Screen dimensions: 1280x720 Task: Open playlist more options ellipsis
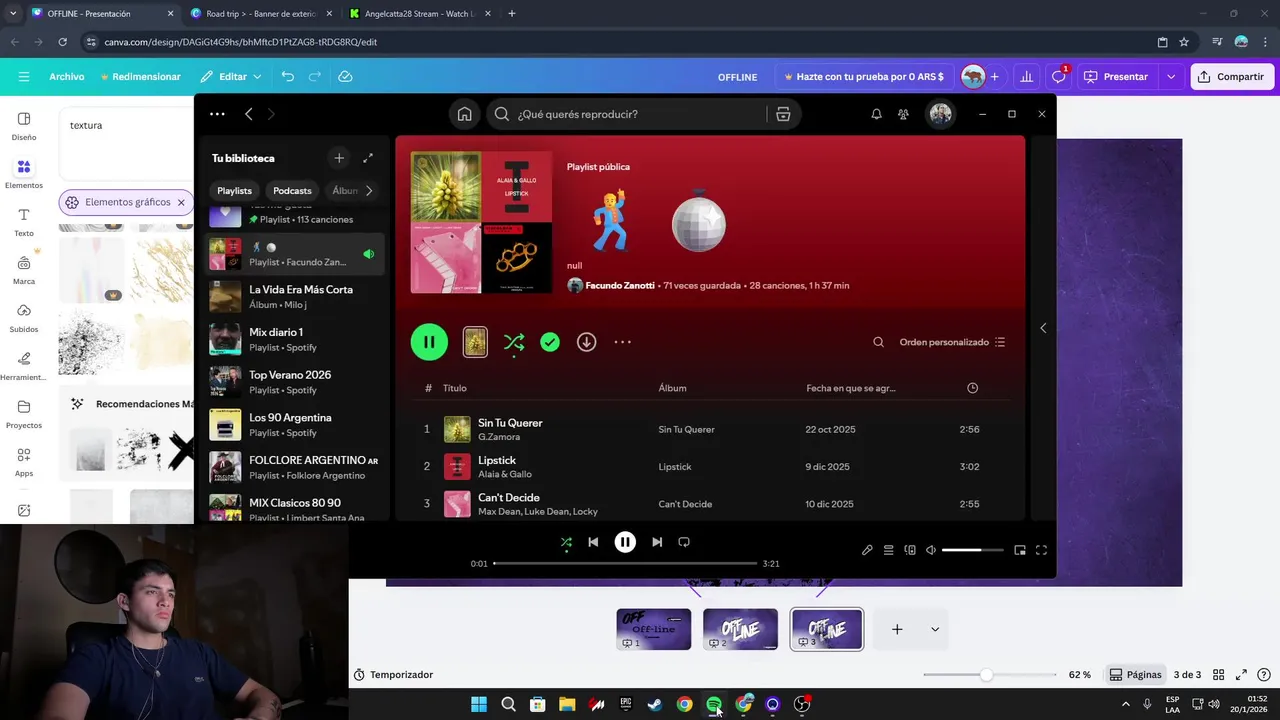(x=622, y=342)
